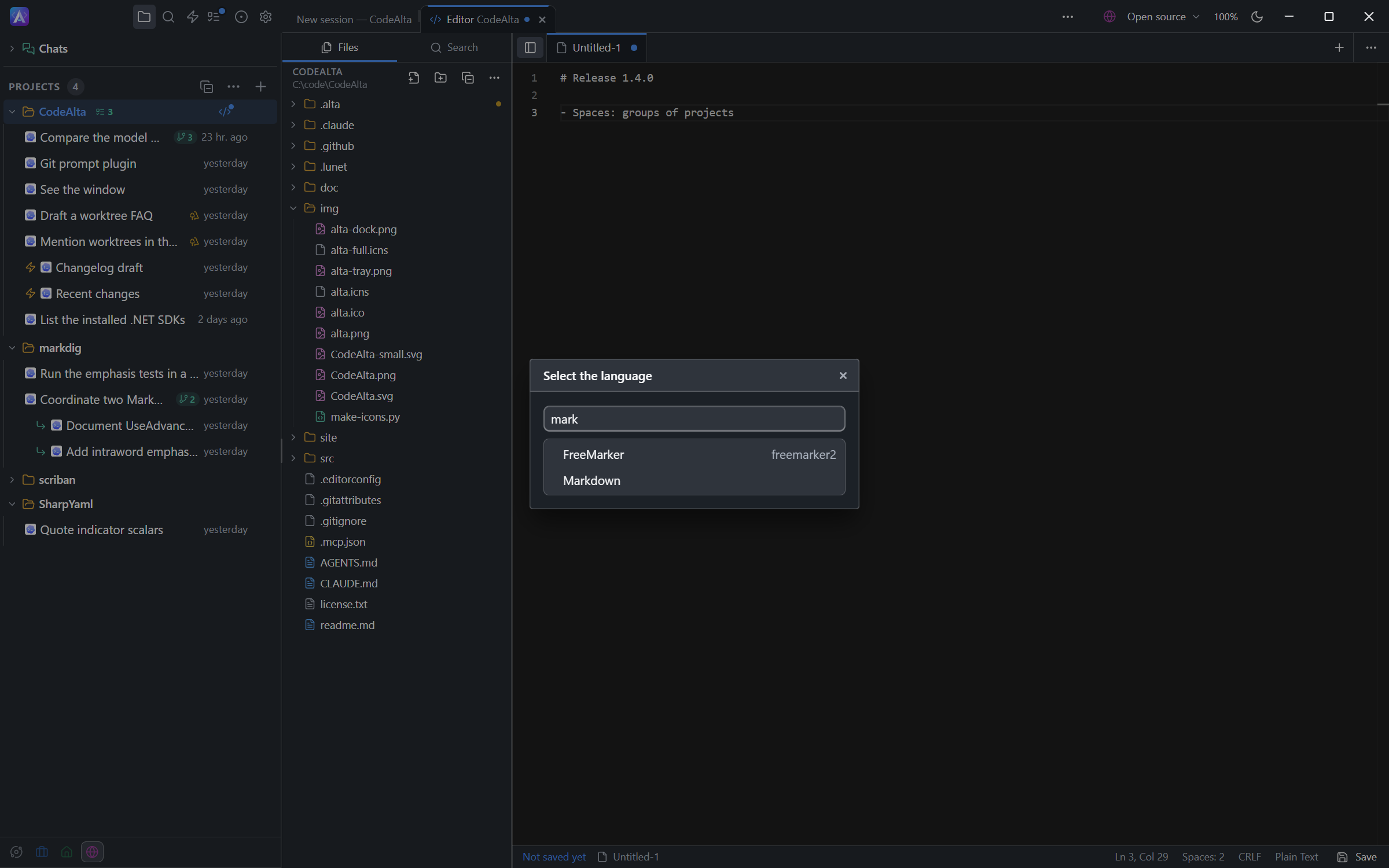This screenshot has width=1389, height=868.
Task: Switch to the Search tab in explorer
Action: pos(454,47)
